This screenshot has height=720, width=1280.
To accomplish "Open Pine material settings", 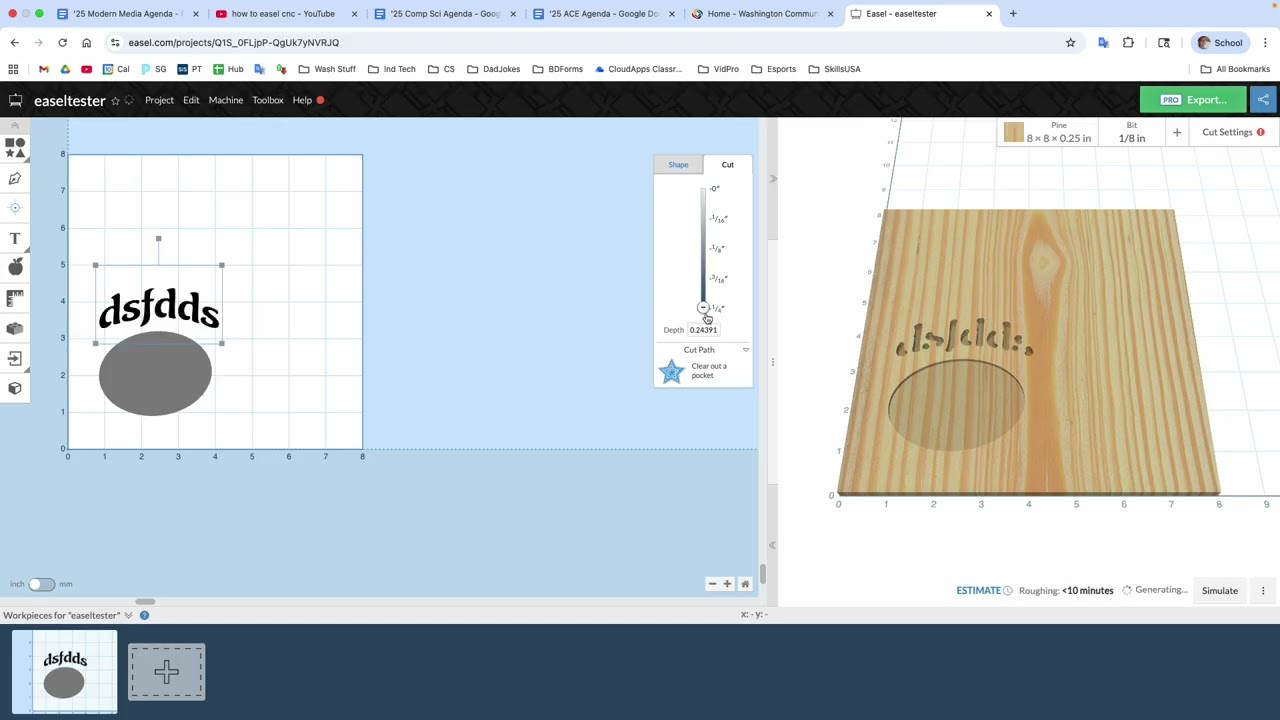I will click(1058, 132).
